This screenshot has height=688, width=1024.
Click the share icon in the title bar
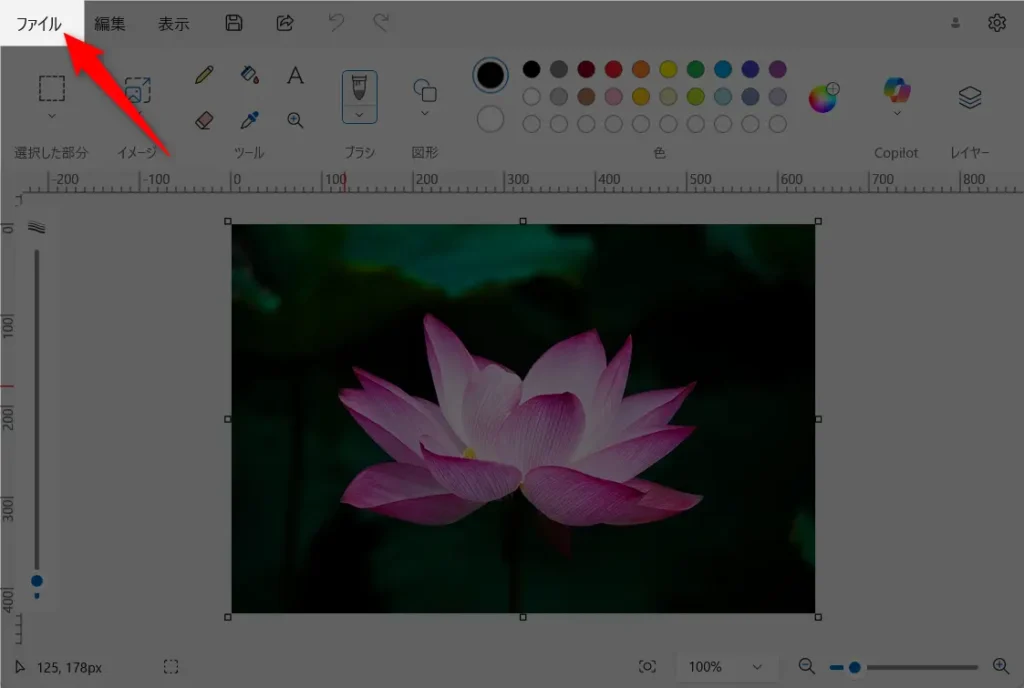(x=285, y=23)
